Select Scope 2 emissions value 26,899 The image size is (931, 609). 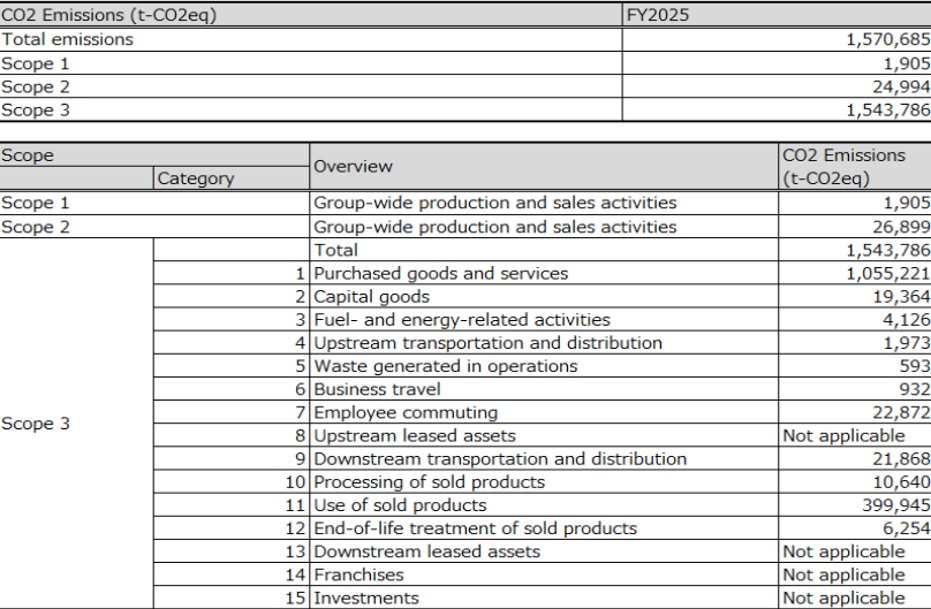pyautogui.click(x=855, y=227)
